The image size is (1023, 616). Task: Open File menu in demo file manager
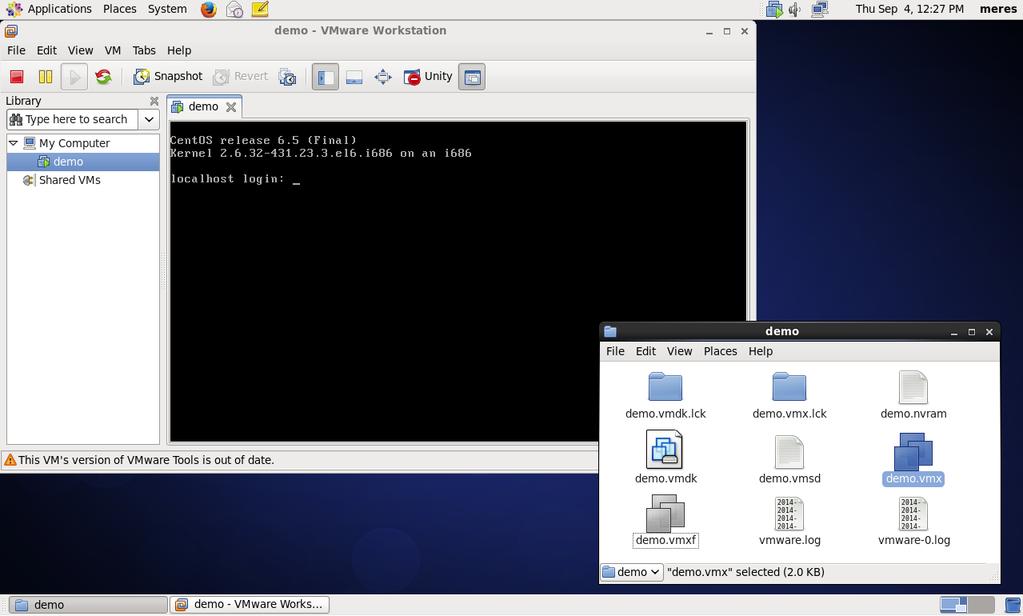point(615,351)
